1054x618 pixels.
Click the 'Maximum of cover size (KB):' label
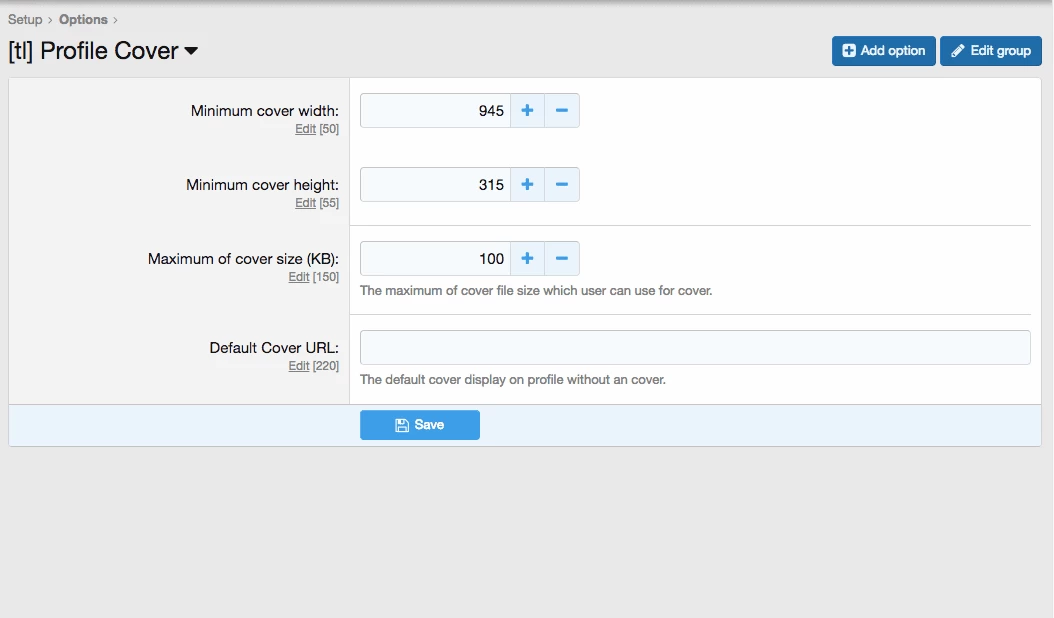pos(243,259)
